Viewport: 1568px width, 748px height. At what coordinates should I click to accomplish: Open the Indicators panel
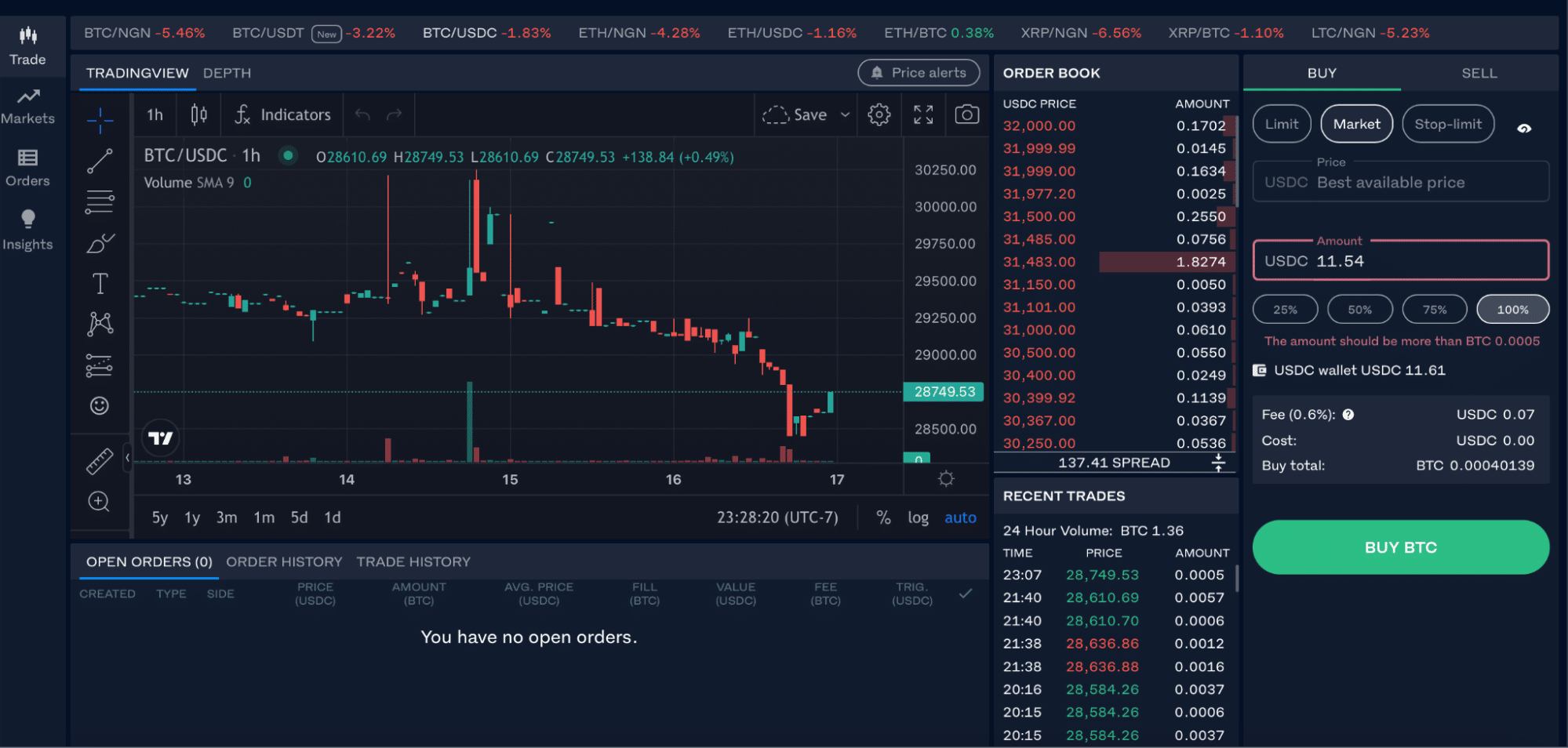coord(282,114)
